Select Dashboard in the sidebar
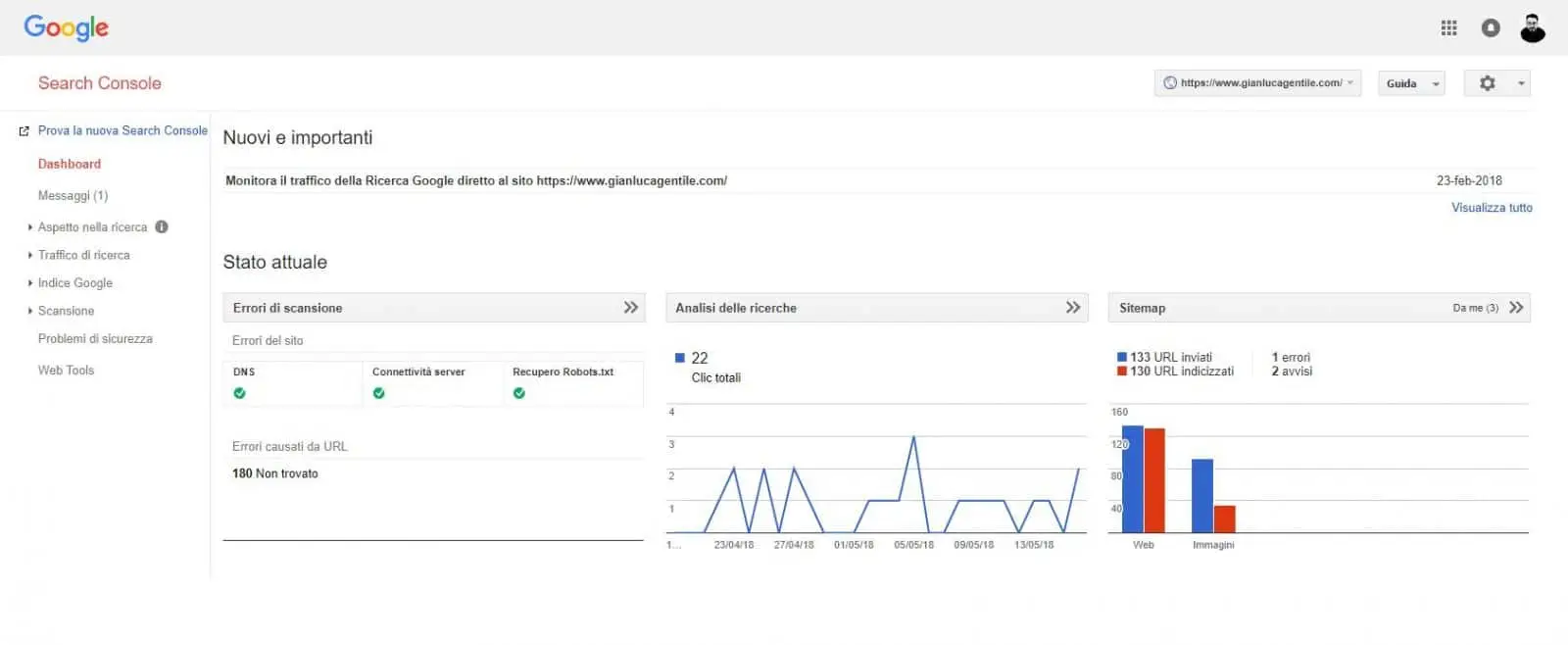Viewport: 1568px width, 645px height. point(70,164)
